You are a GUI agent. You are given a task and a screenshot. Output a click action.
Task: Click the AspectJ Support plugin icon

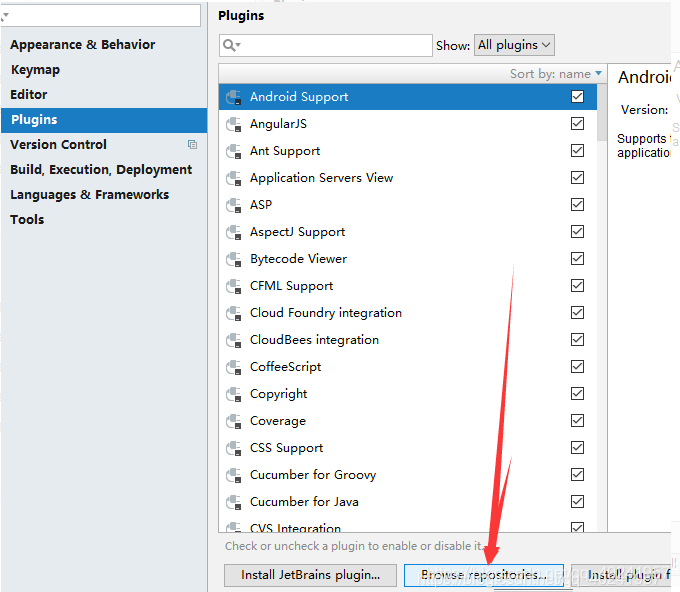click(x=234, y=232)
